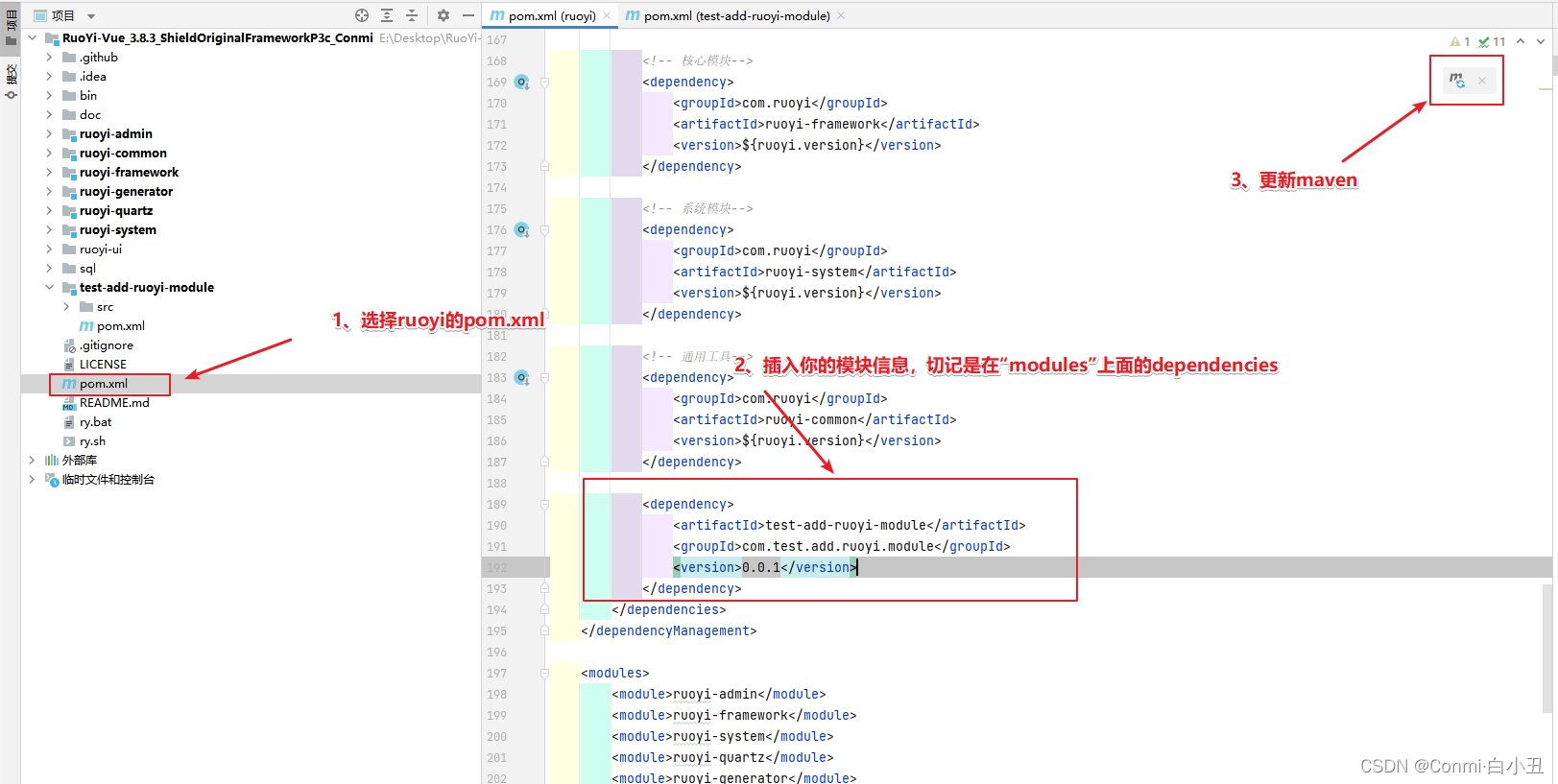Expand the ruoyi-framework module

coord(49,173)
